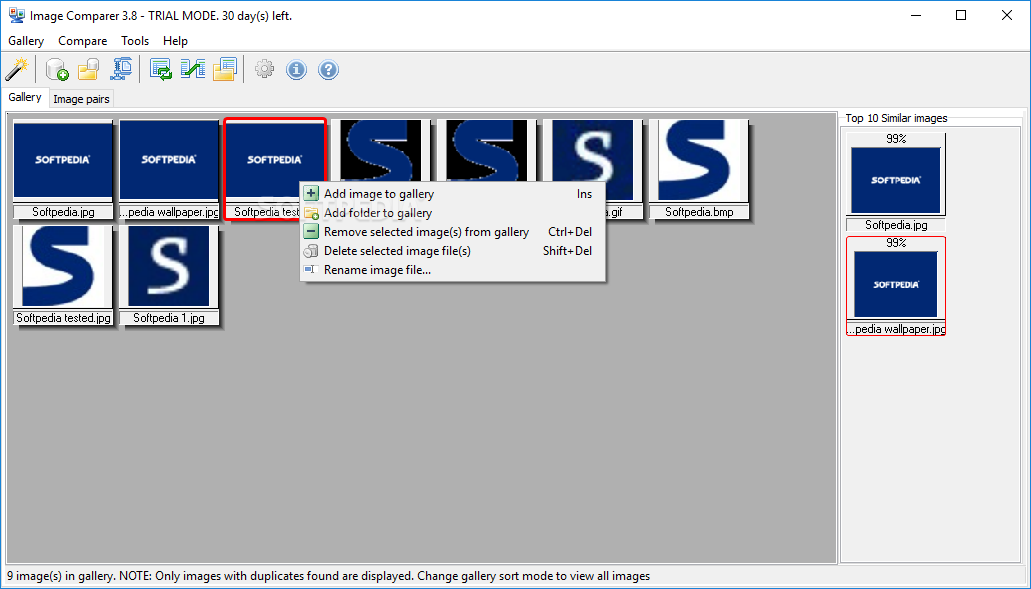1031x589 pixels.
Task: Click the blue help question icon
Action: 329,69
